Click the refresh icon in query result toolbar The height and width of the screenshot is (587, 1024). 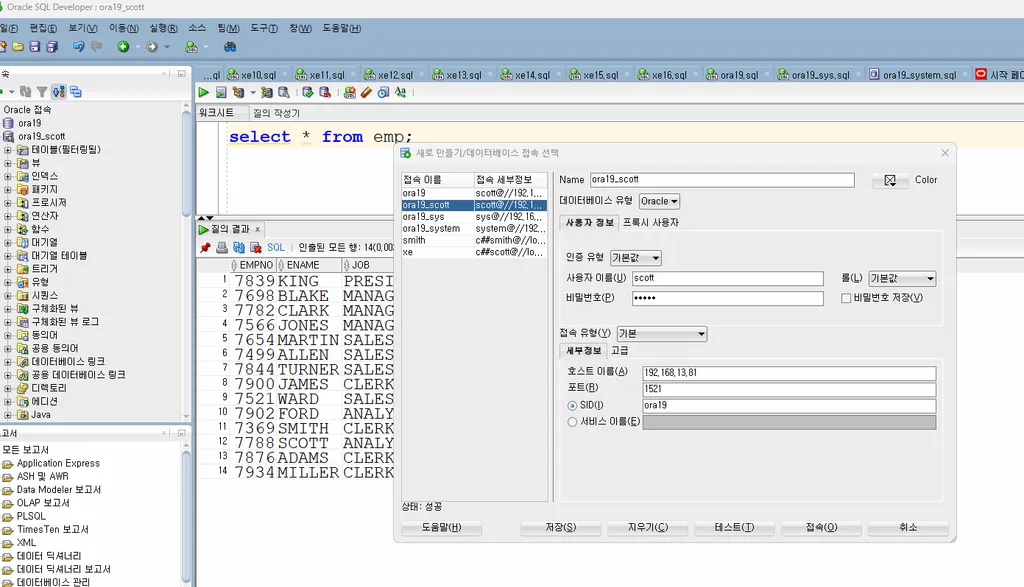pyautogui.click(x=239, y=247)
